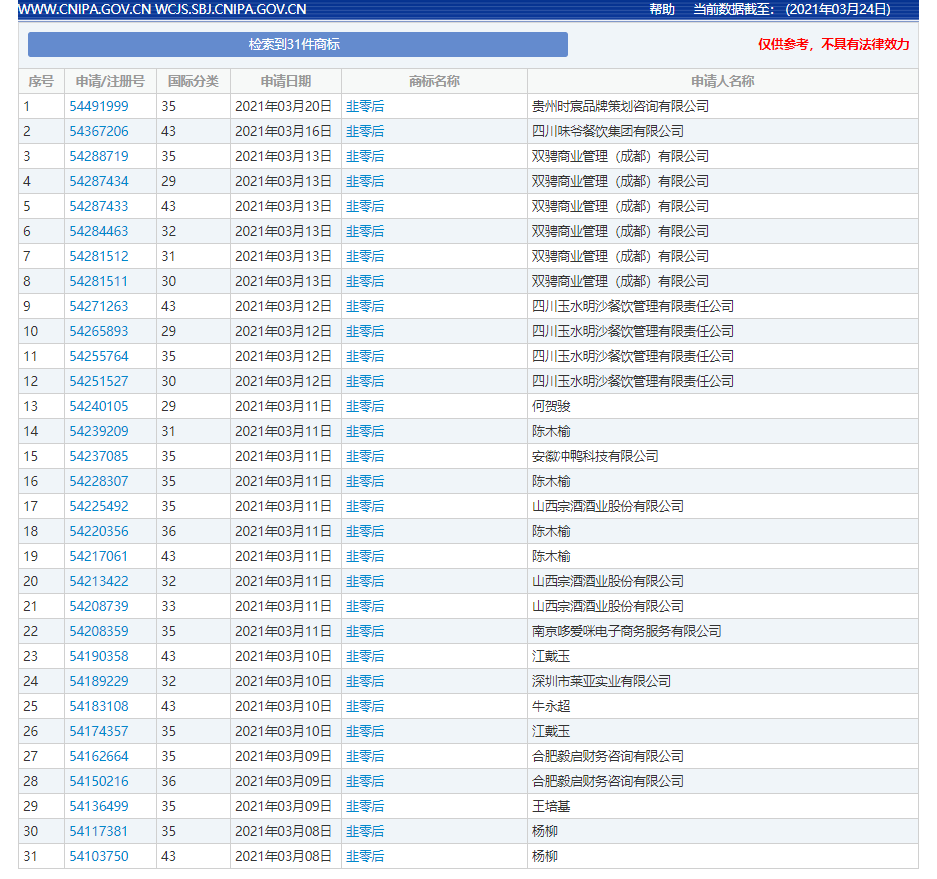Open registration number 54225492
937x879 pixels.
(x=99, y=507)
